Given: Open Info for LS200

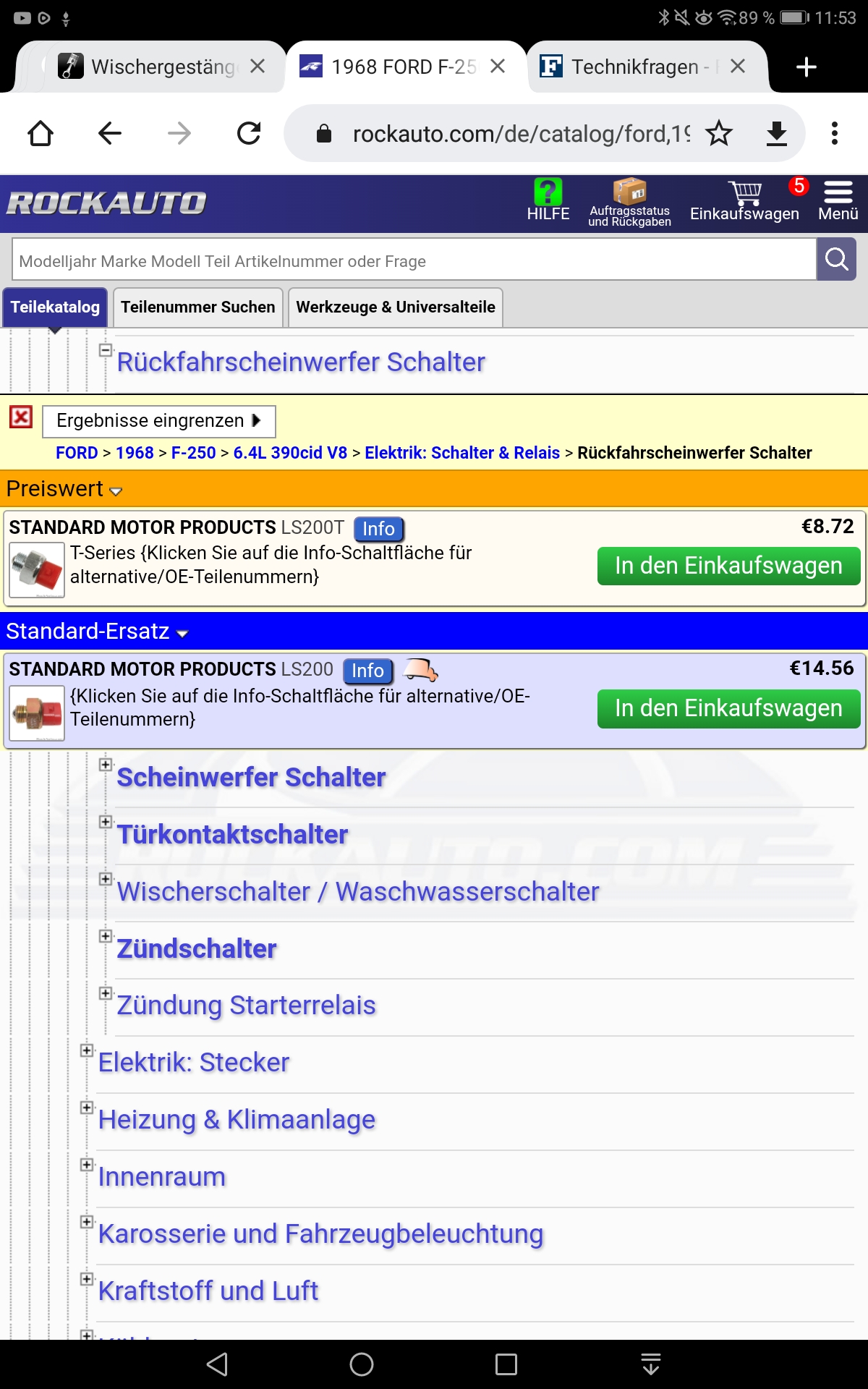Looking at the screenshot, I should [x=367, y=671].
